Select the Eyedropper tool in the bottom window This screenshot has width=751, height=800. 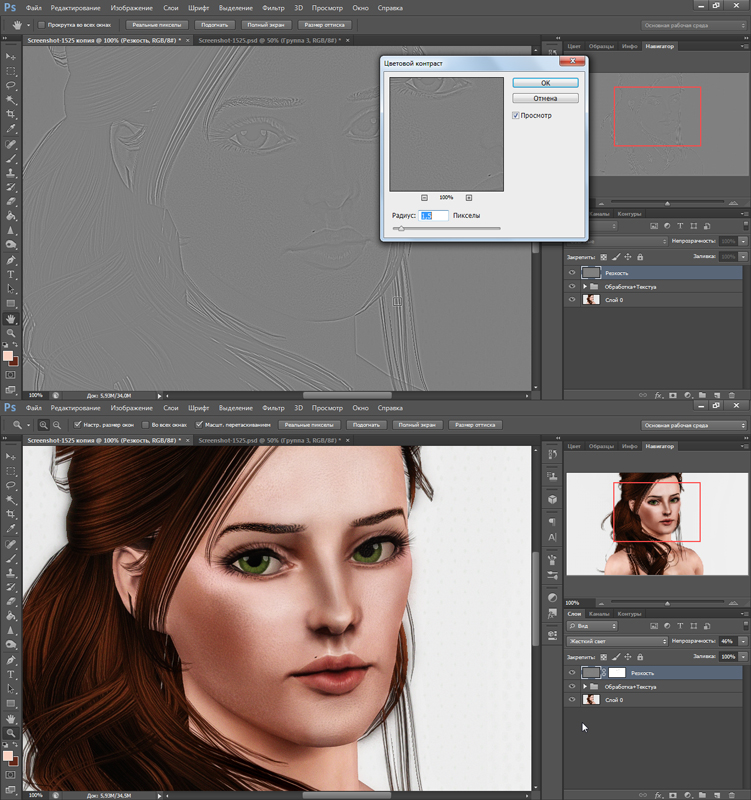pos(11,529)
